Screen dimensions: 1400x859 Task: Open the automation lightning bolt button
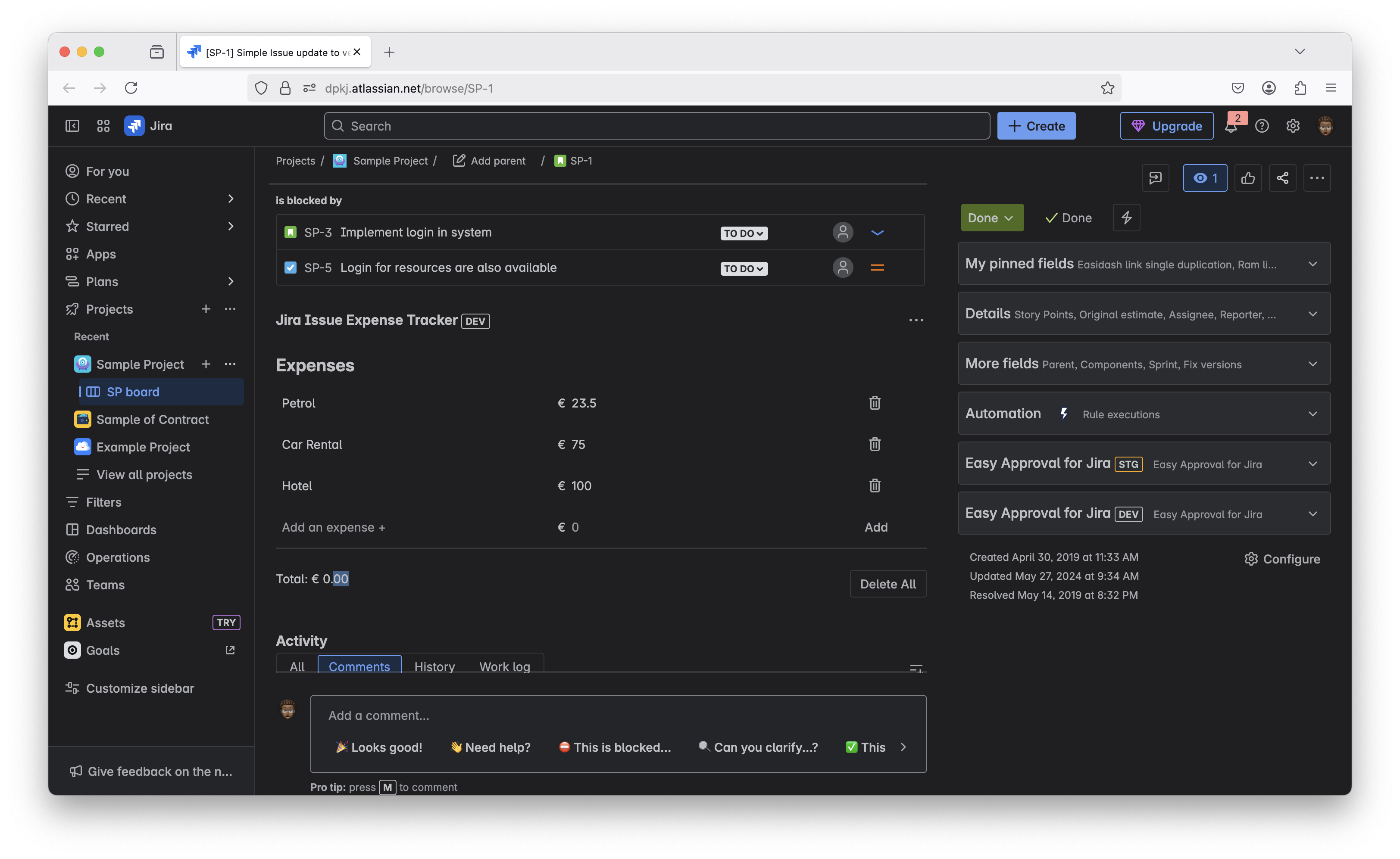pyautogui.click(x=1126, y=218)
